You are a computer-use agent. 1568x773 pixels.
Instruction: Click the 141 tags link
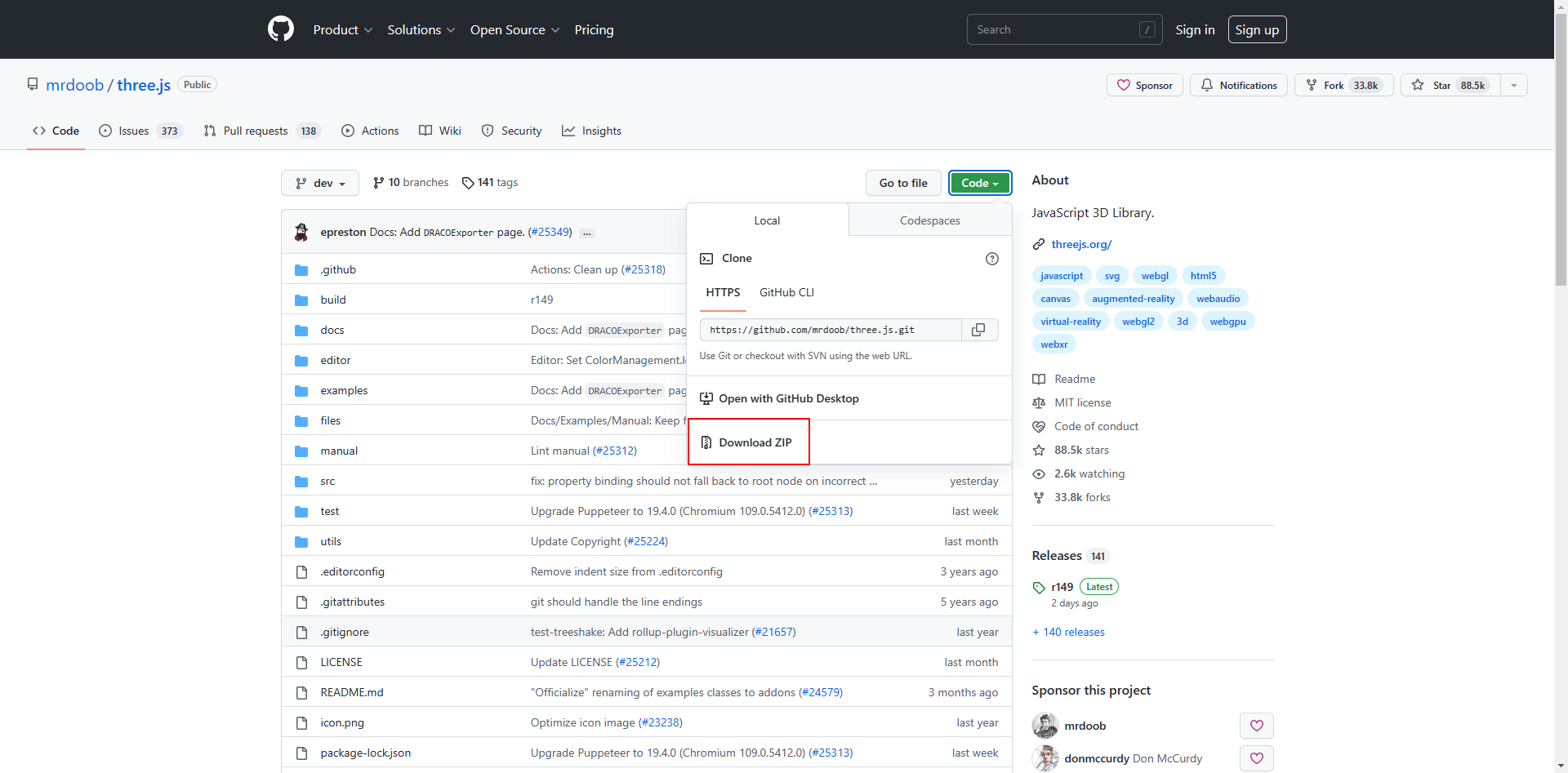[490, 183]
